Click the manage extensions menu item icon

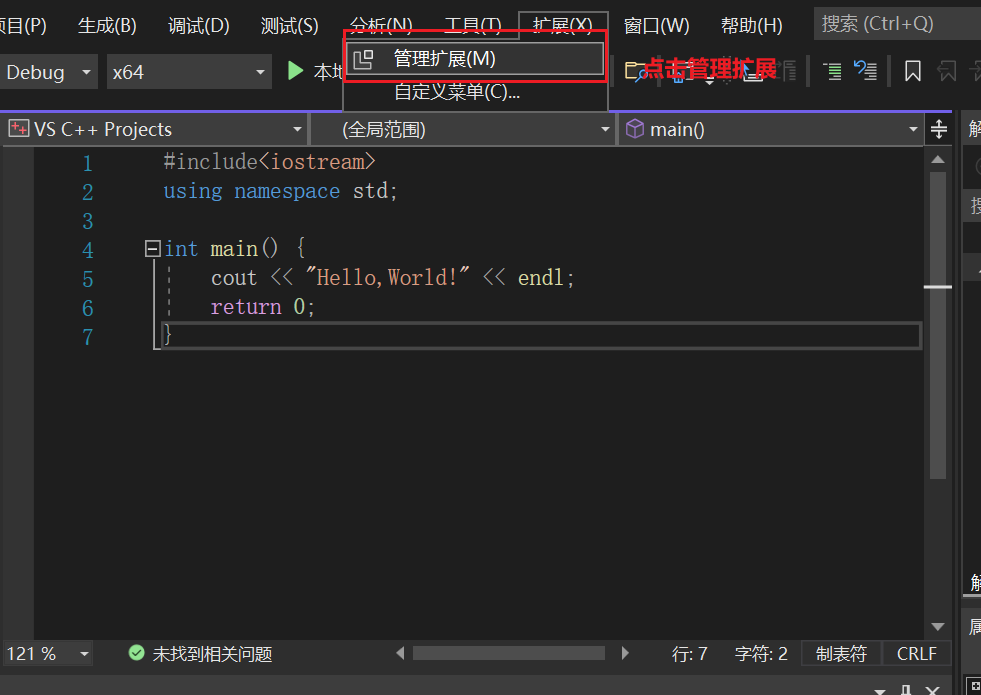(x=363, y=59)
